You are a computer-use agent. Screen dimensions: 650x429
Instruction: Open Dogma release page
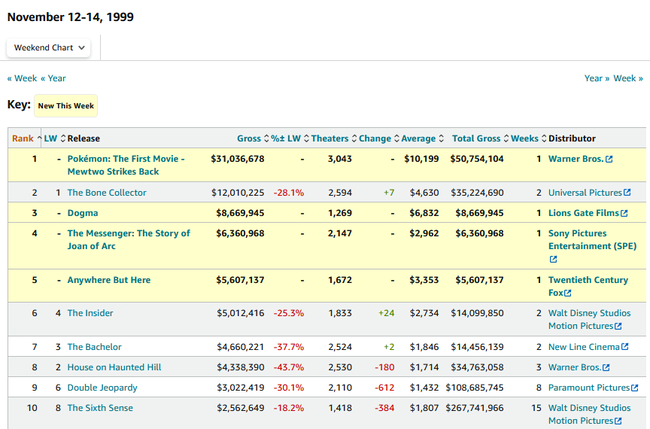[83, 213]
